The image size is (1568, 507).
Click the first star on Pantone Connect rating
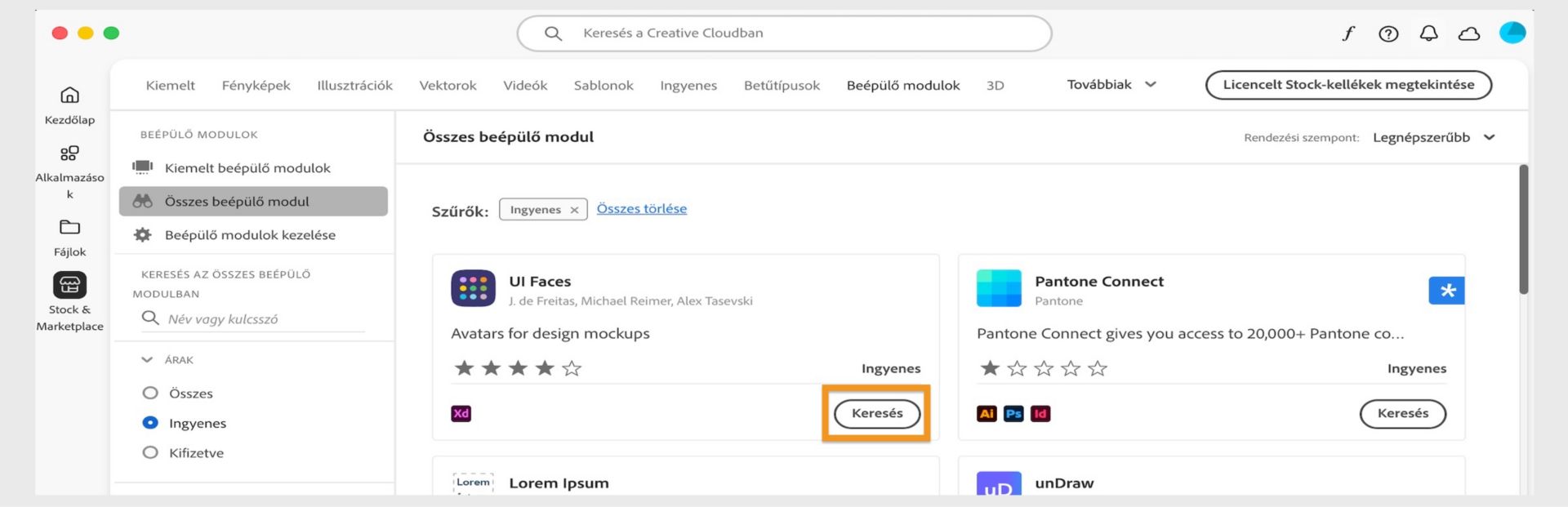pyautogui.click(x=990, y=368)
